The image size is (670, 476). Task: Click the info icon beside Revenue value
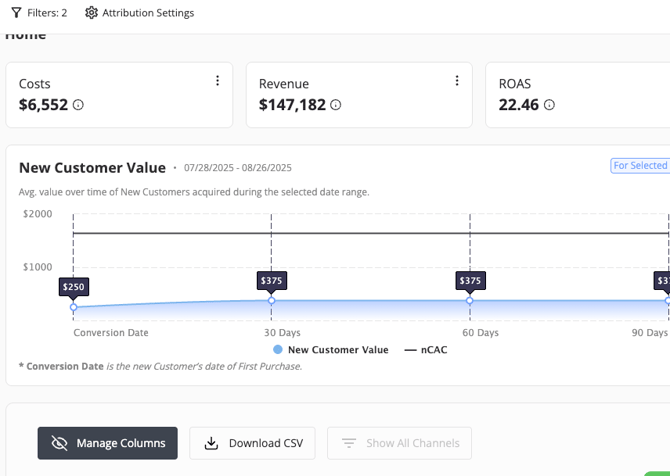(x=336, y=105)
